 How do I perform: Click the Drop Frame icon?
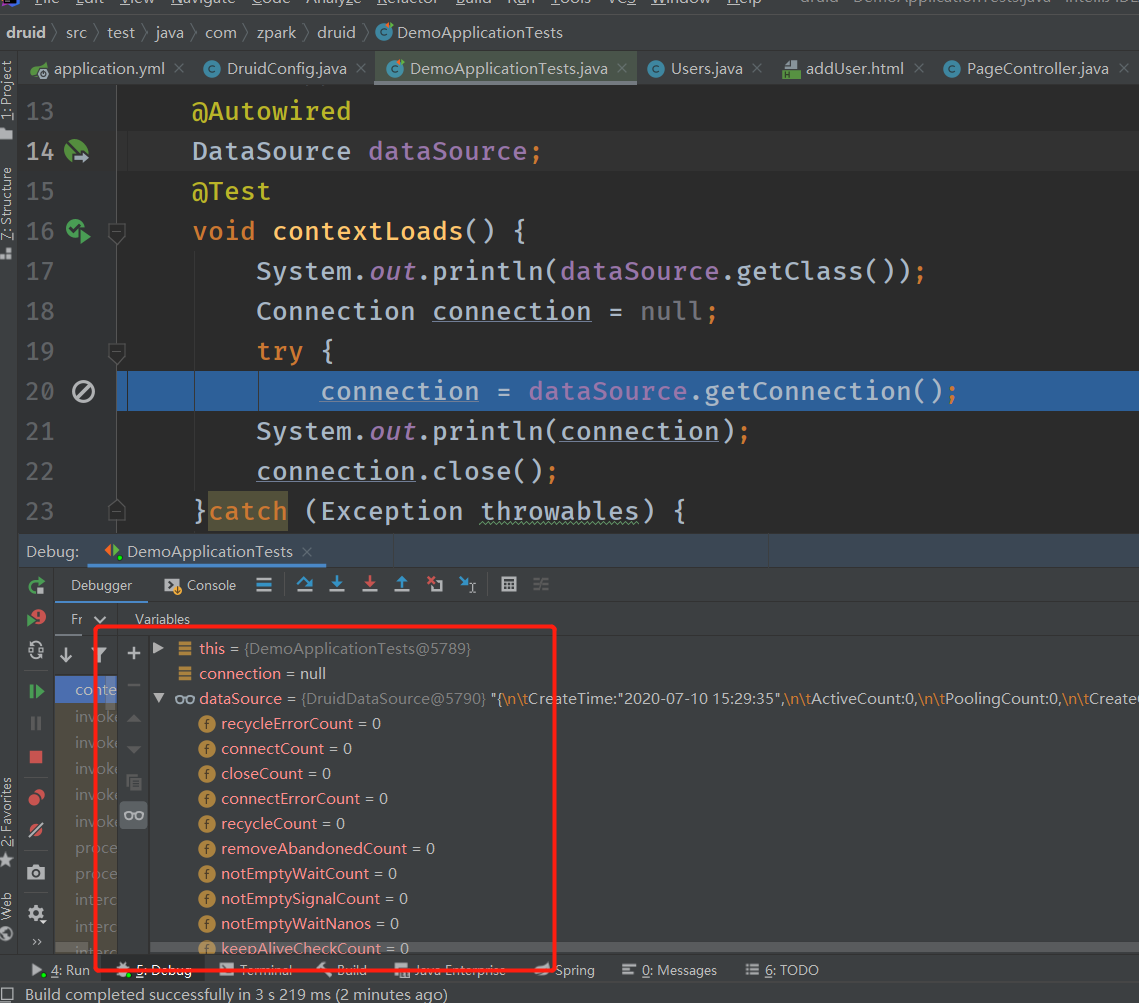tap(435, 584)
